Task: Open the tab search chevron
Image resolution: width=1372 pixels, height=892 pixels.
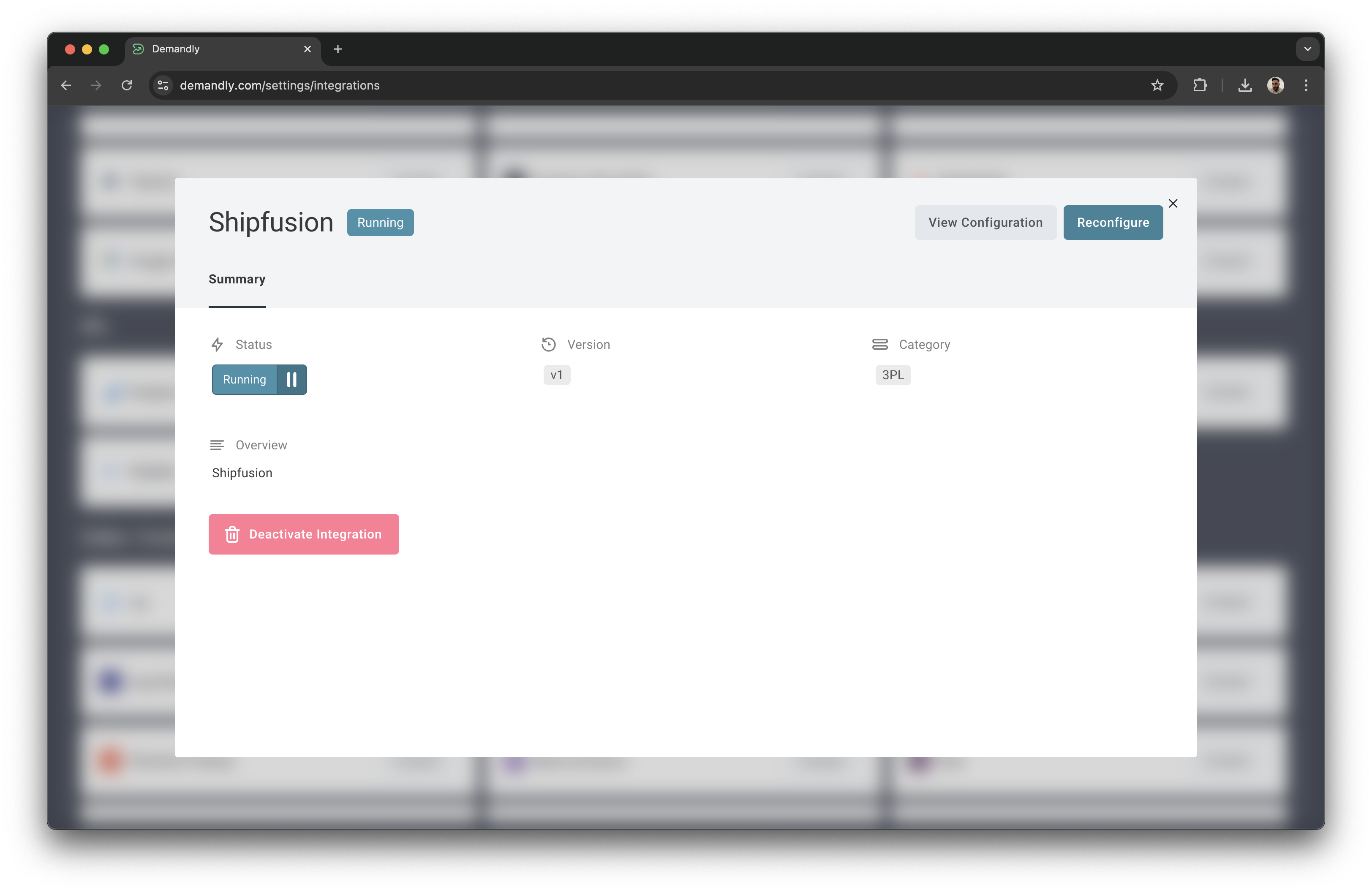Action: pos(1307,49)
